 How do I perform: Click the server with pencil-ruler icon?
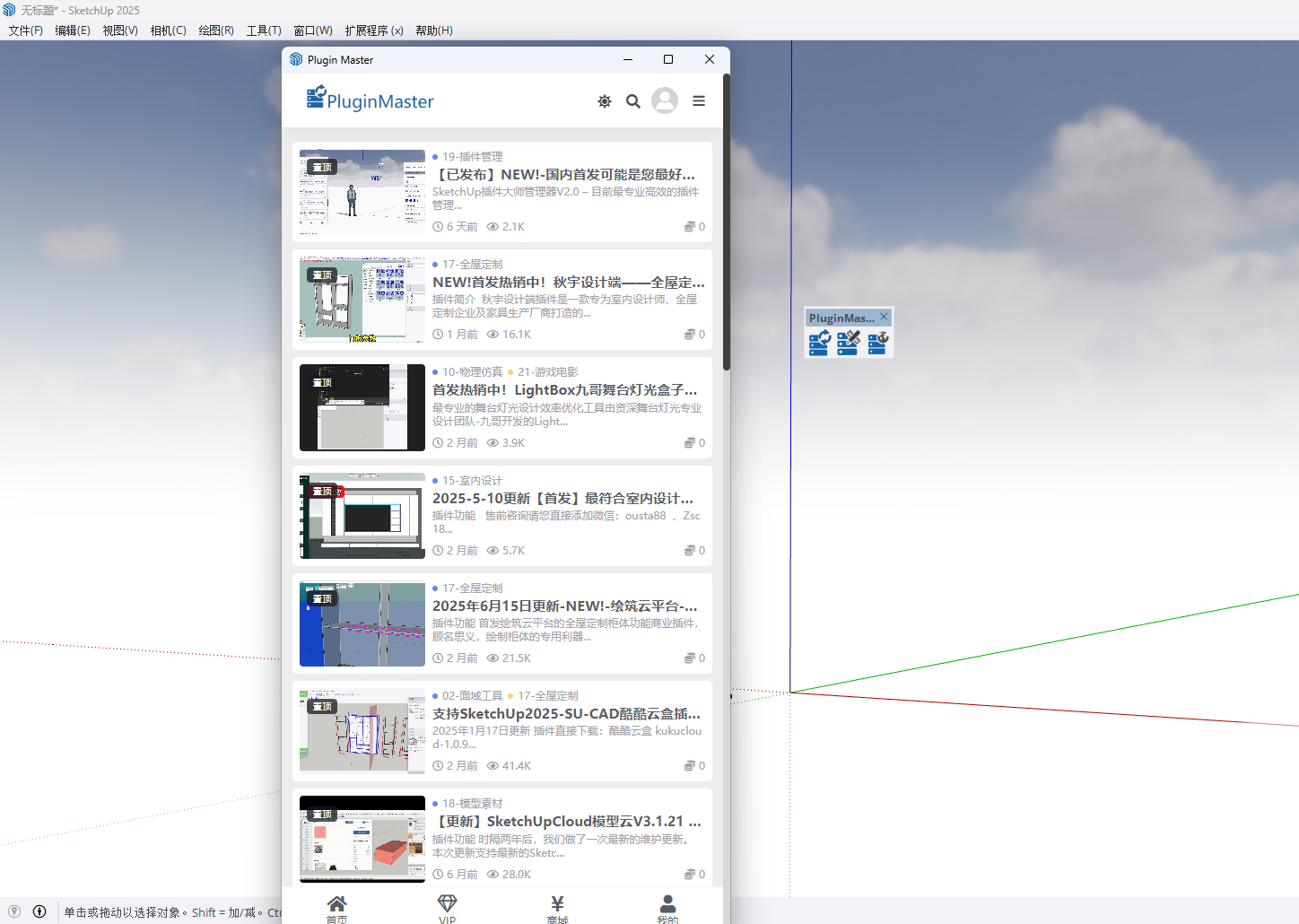tap(848, 343)
